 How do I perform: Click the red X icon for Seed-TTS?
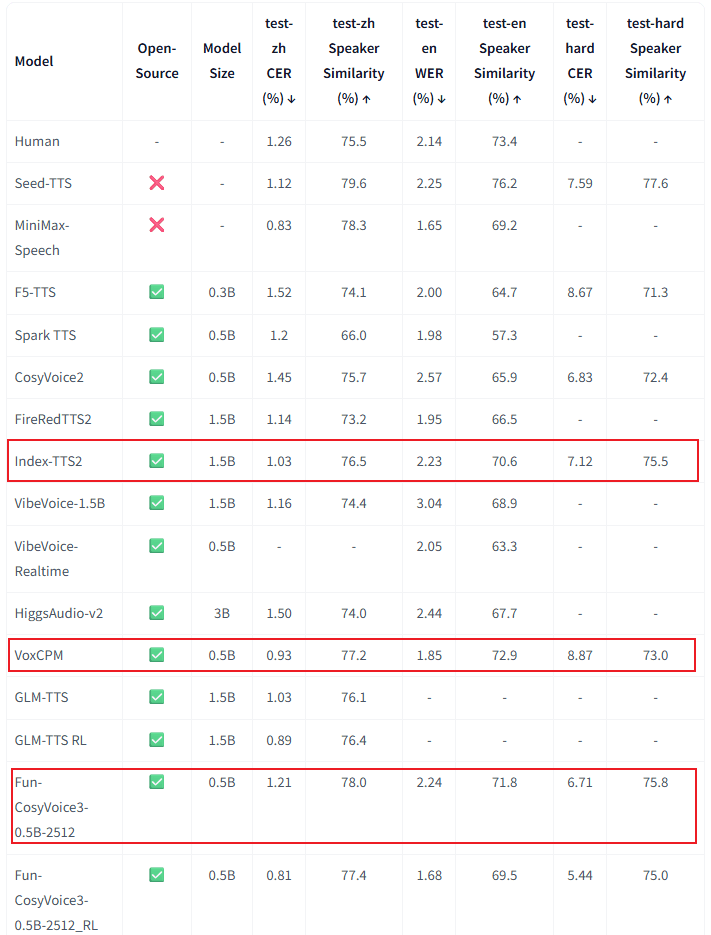point(156,183)
